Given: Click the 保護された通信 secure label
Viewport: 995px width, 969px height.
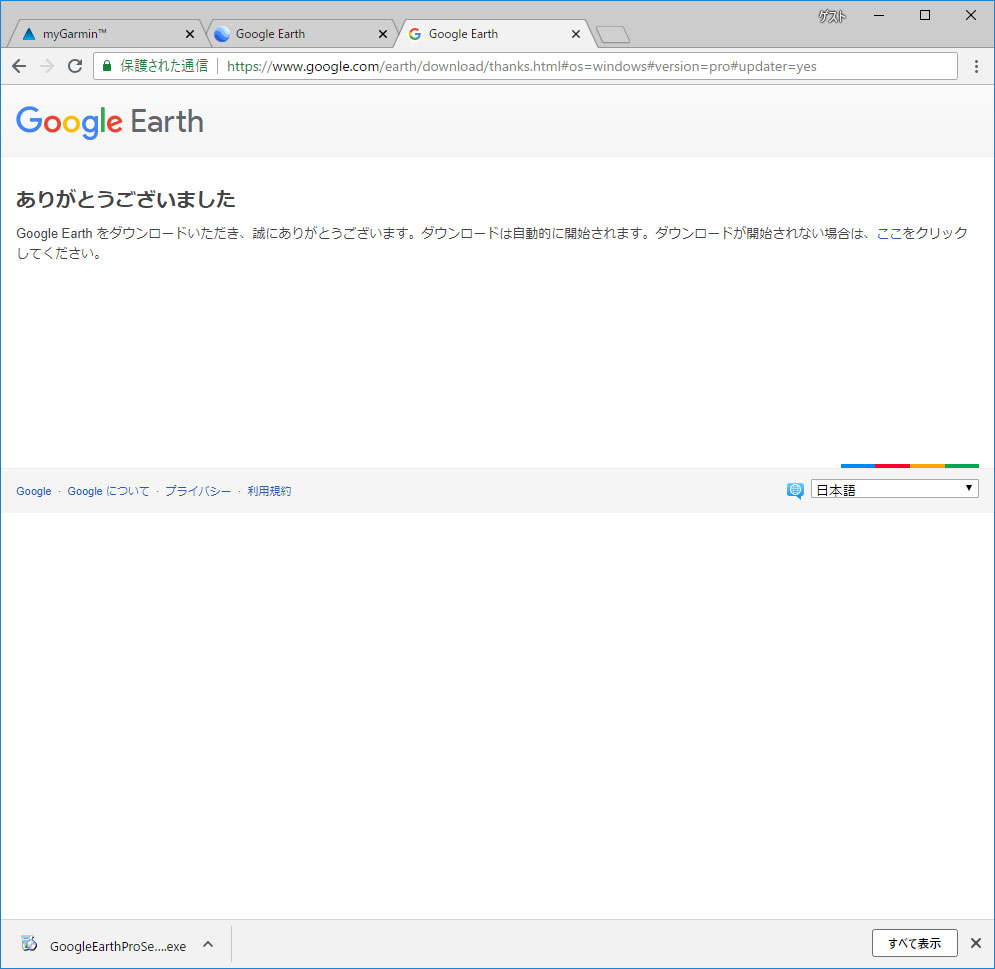Looking at the screenshot, I should click(164, 66).
